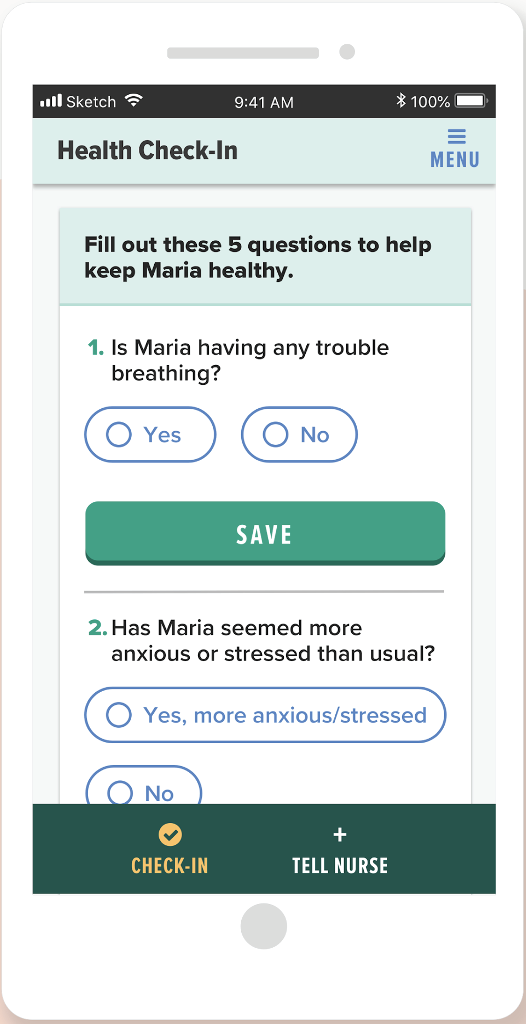
Task: Click the 9:41 AM clock
Action: [x=264, y=102]
